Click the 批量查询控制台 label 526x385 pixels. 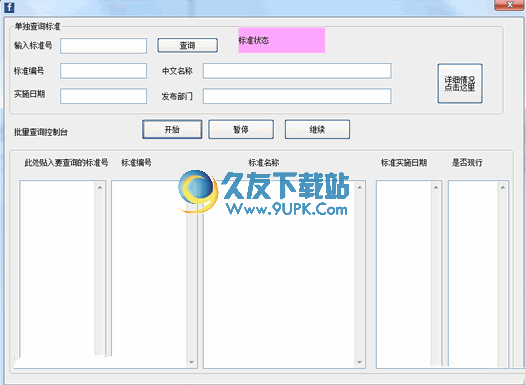pyautogui.click(x=41, y=132)
